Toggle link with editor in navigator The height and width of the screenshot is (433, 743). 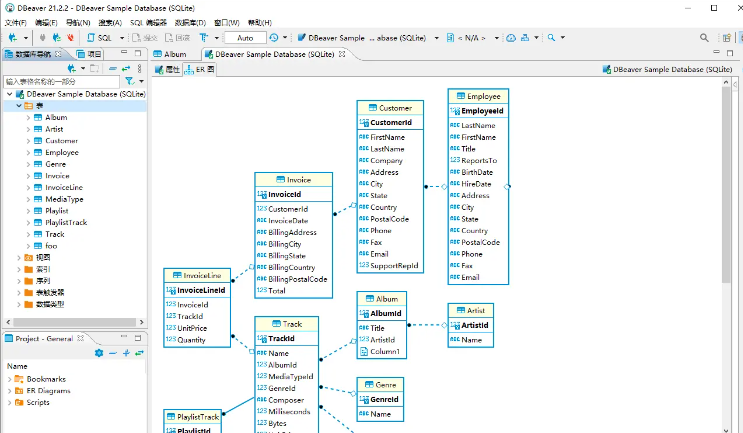point(126,69)
